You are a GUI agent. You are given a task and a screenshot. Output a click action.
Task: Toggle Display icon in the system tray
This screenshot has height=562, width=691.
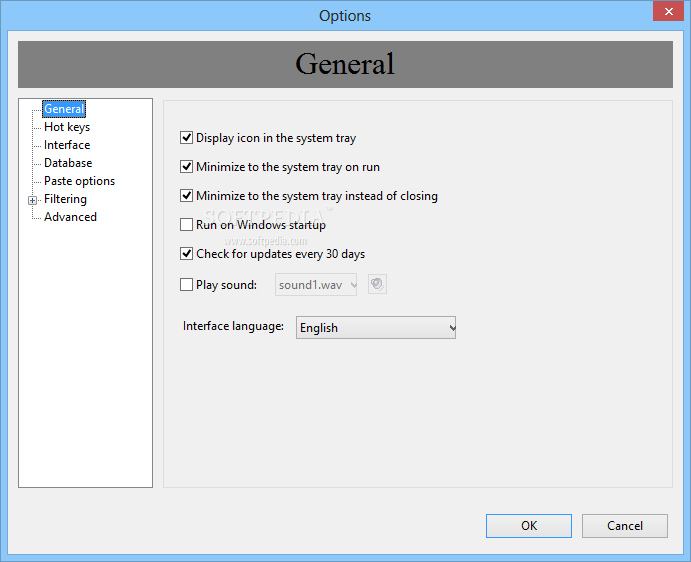187,138
